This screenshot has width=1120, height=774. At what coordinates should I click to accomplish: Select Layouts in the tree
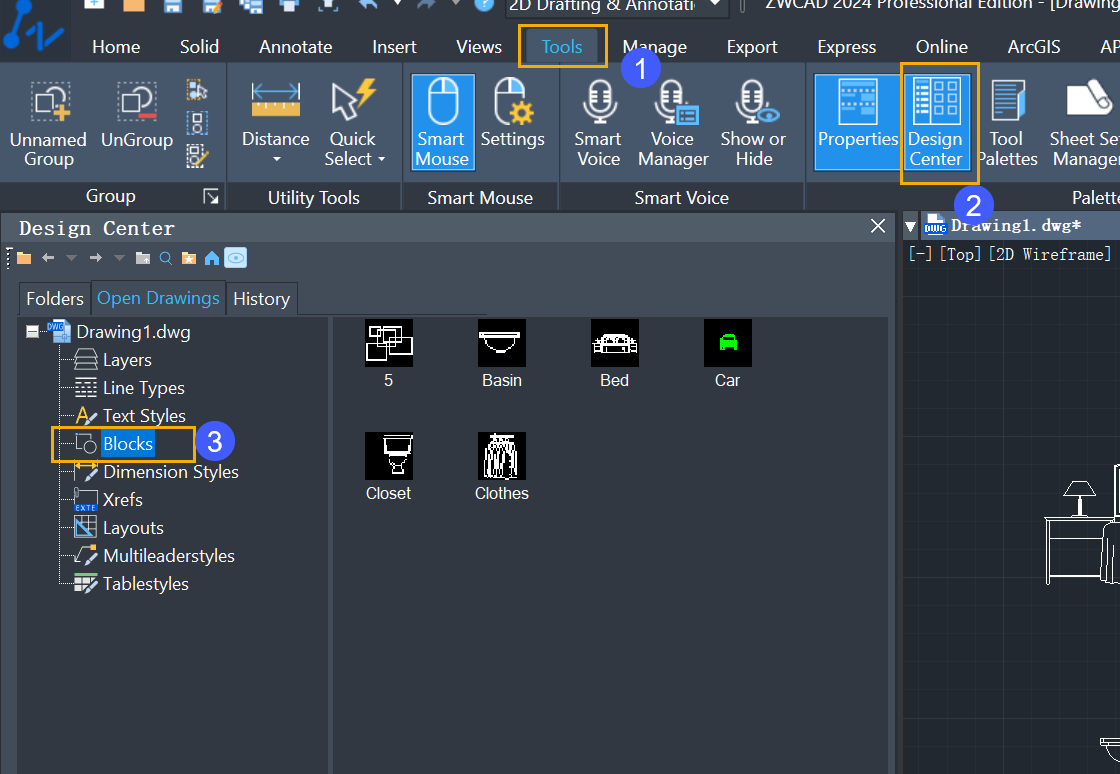tap(134, 528)
